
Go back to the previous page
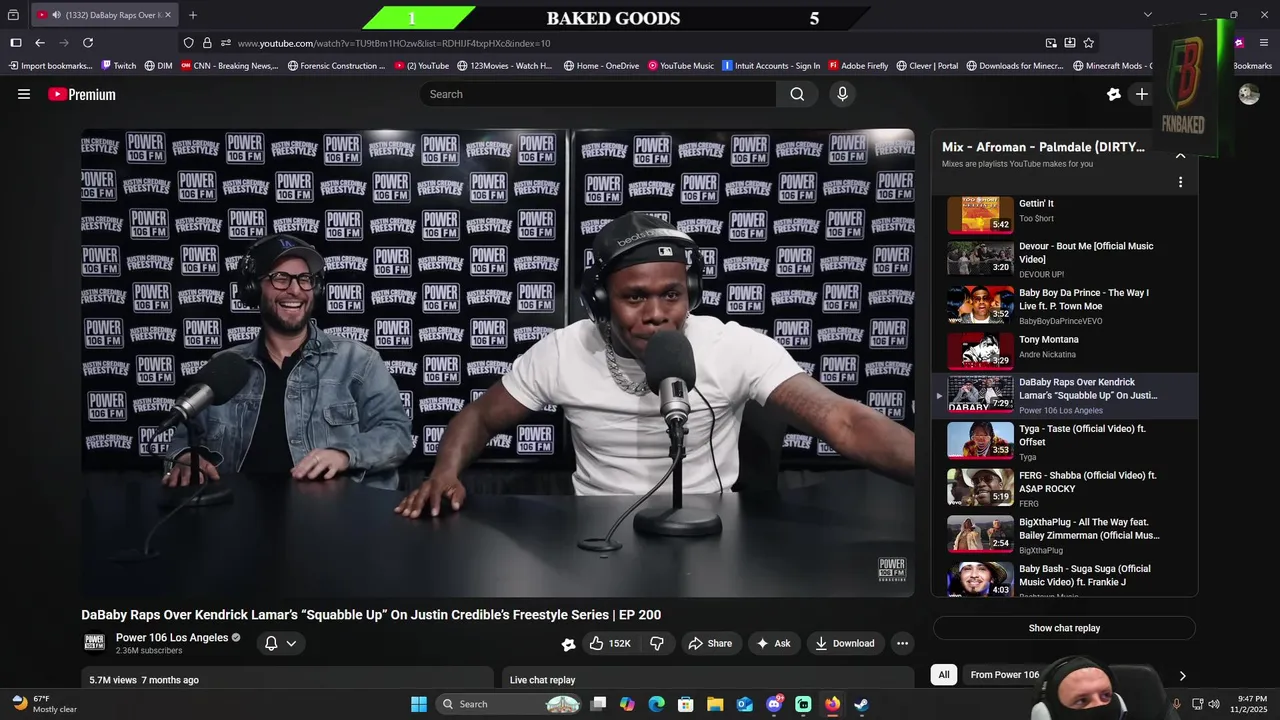coord(40,43)
